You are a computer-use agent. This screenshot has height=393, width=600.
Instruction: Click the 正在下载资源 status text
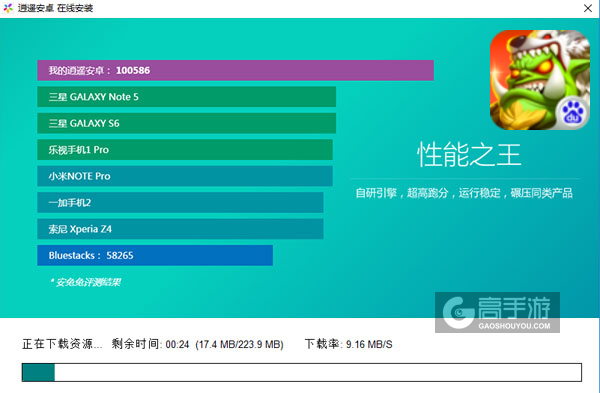pyautogui.click(x=62, y=344)
